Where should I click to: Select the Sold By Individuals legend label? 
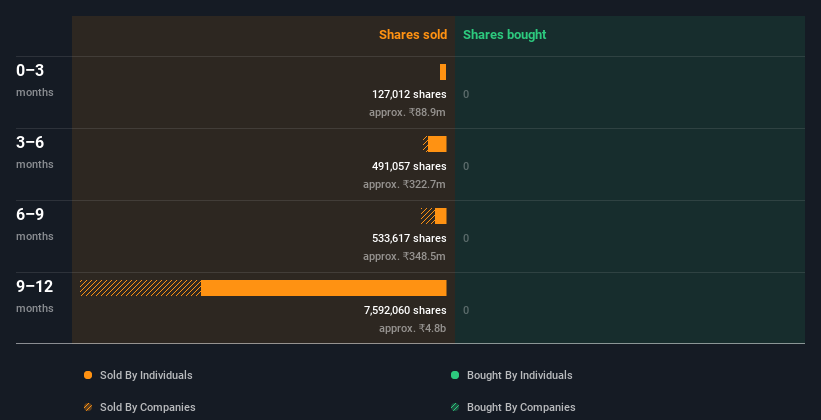click(146, 375)
